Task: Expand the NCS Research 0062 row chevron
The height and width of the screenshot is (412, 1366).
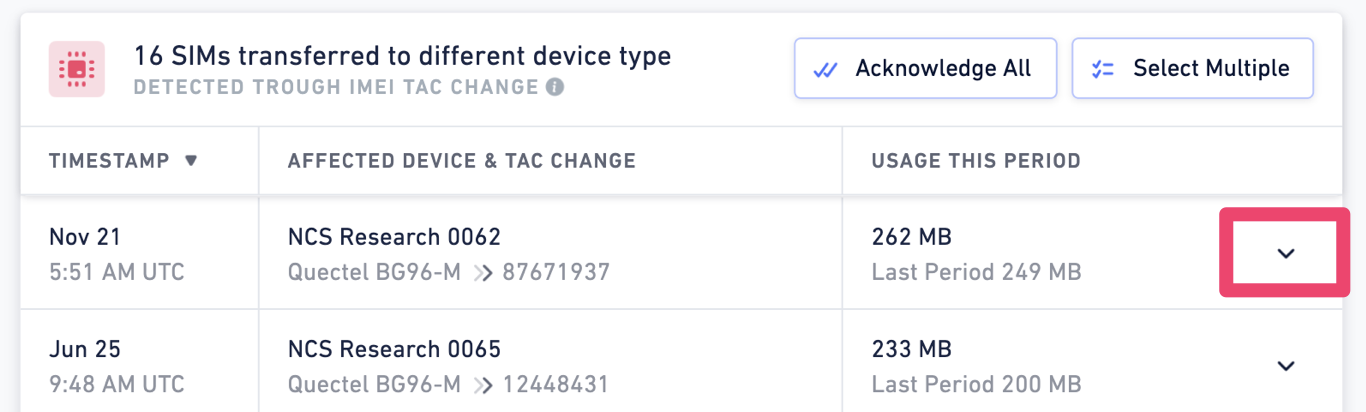Action: 1286,253
